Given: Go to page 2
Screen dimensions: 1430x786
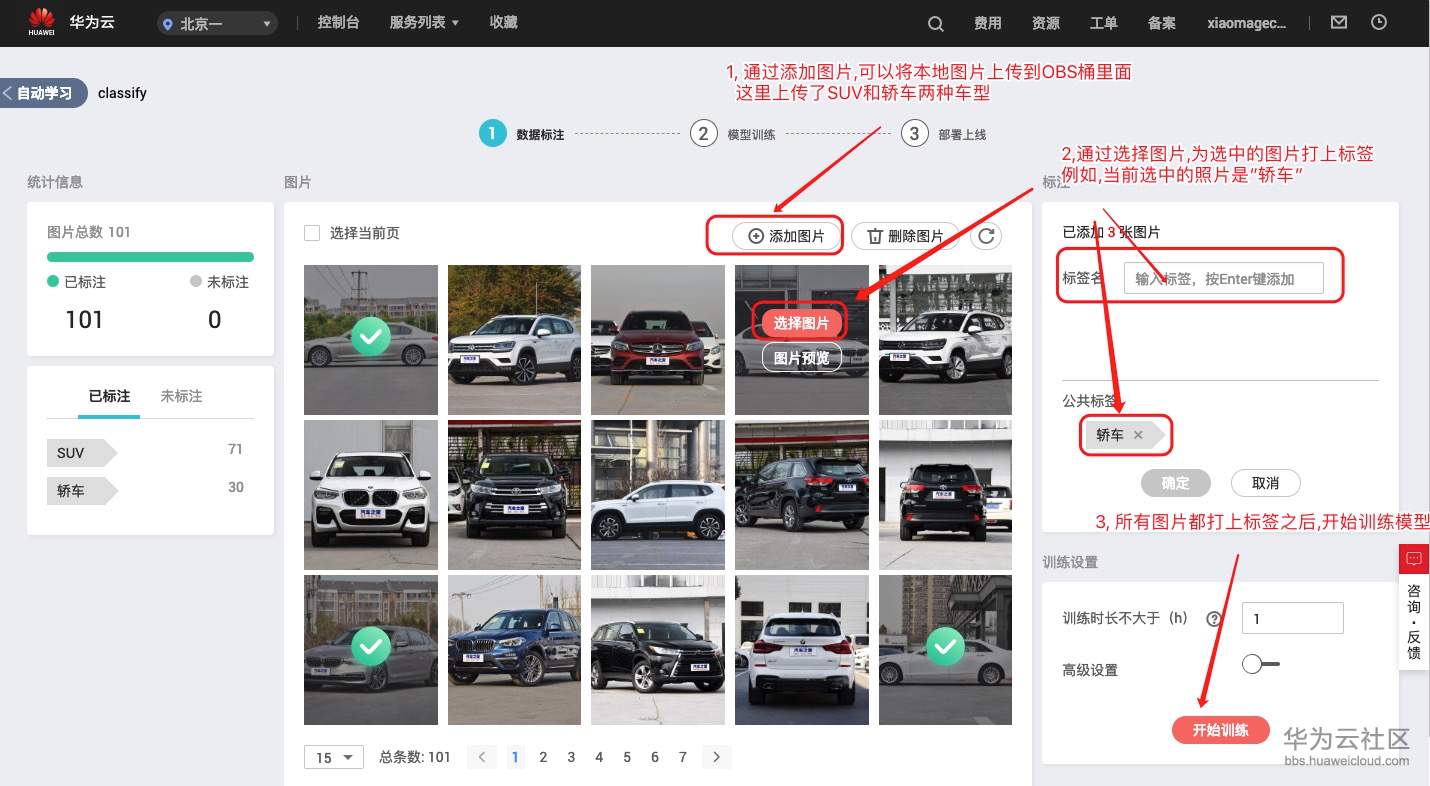Looking at the screenshot, I should (543, 757).
